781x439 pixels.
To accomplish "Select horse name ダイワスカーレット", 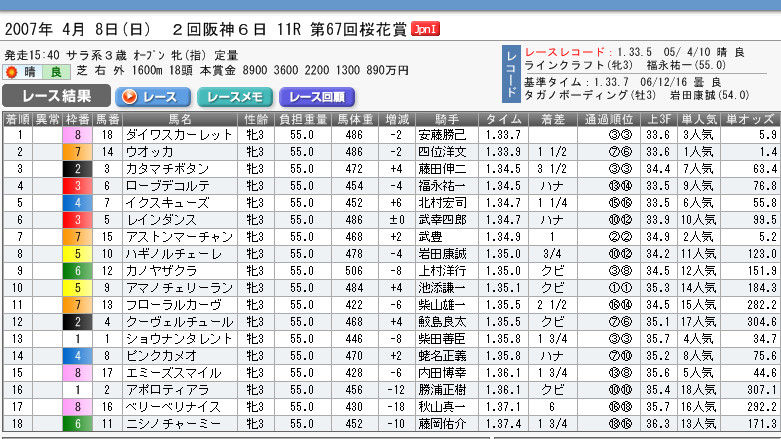I will (179, 135).
